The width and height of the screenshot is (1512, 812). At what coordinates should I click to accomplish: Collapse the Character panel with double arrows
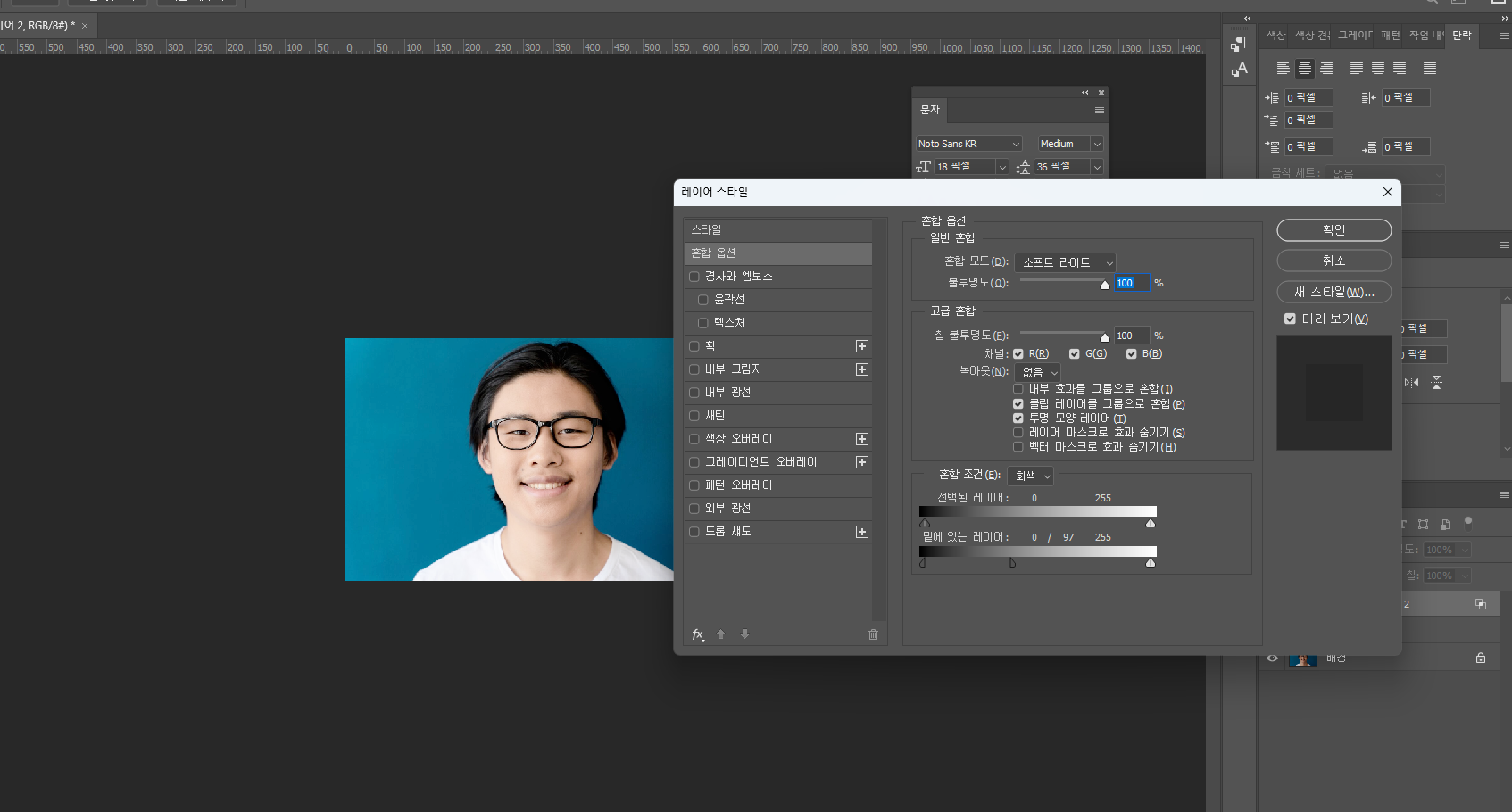[x=1085, y=93]
